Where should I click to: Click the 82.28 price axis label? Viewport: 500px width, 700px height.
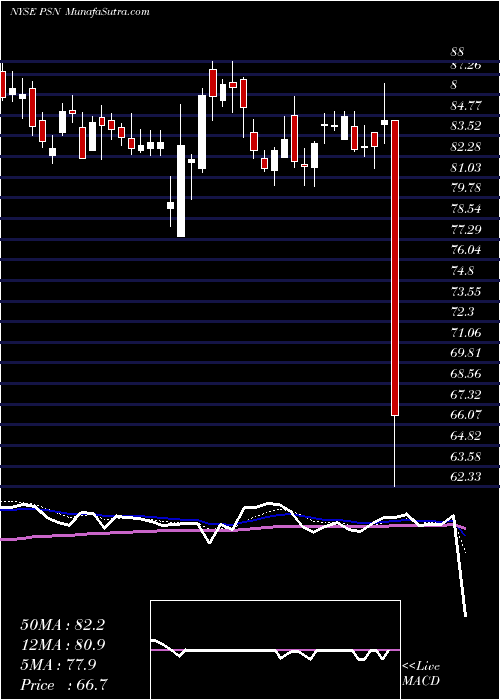click(x=466, y=147)
